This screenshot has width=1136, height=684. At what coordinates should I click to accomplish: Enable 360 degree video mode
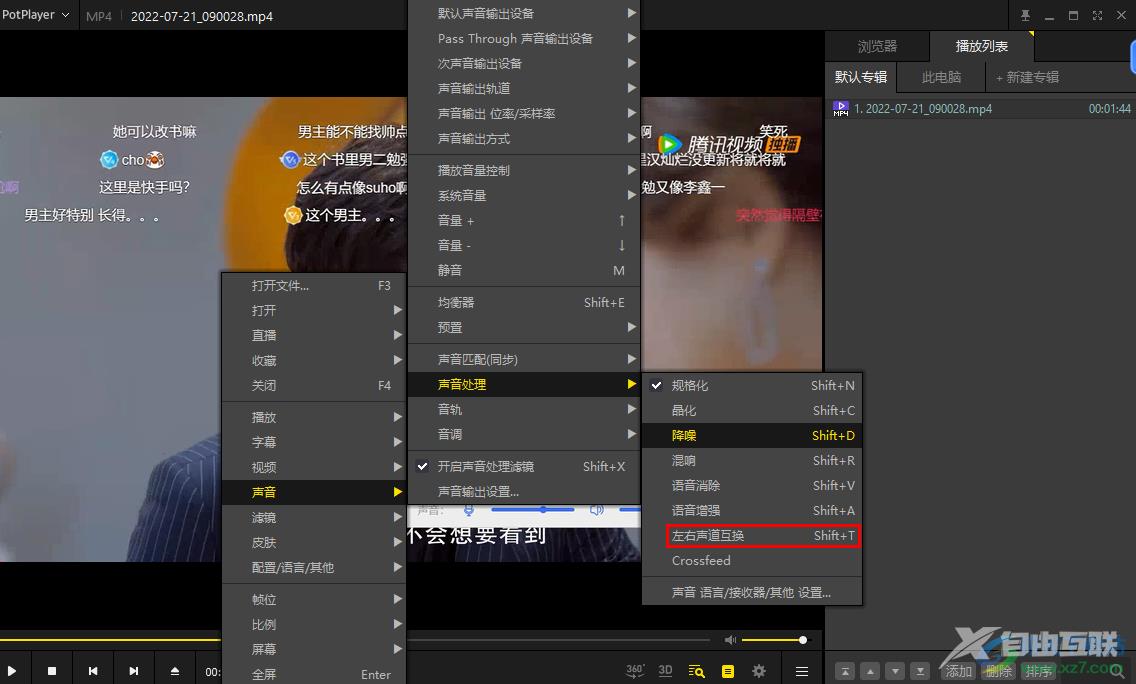[635, 671]
